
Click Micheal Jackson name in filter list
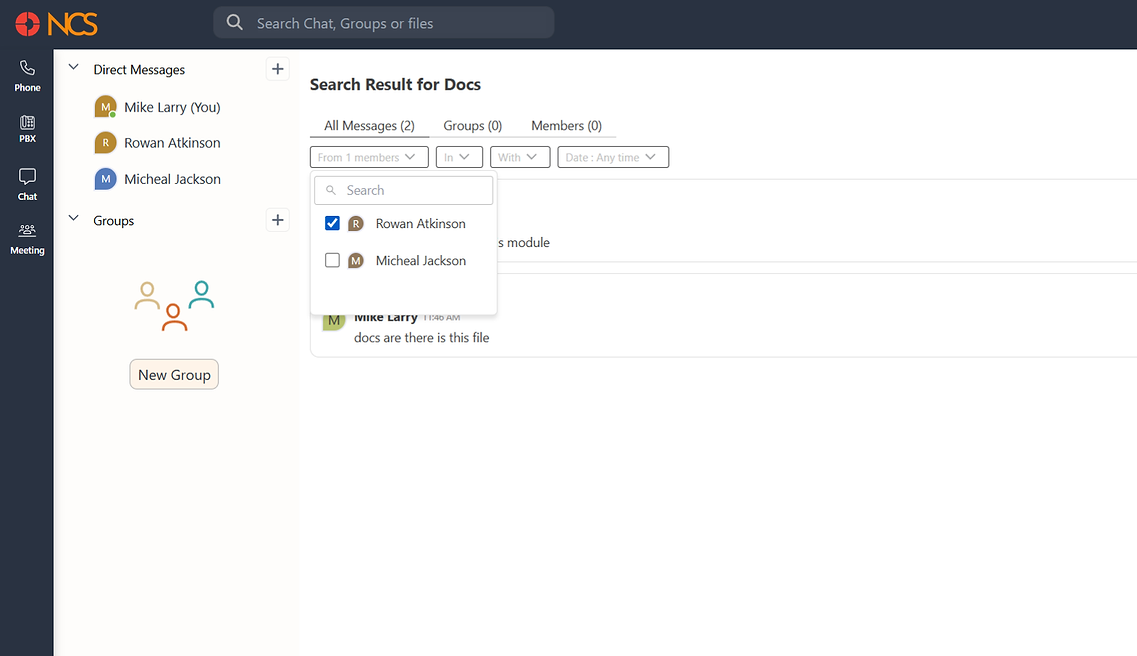coord(421,260)
